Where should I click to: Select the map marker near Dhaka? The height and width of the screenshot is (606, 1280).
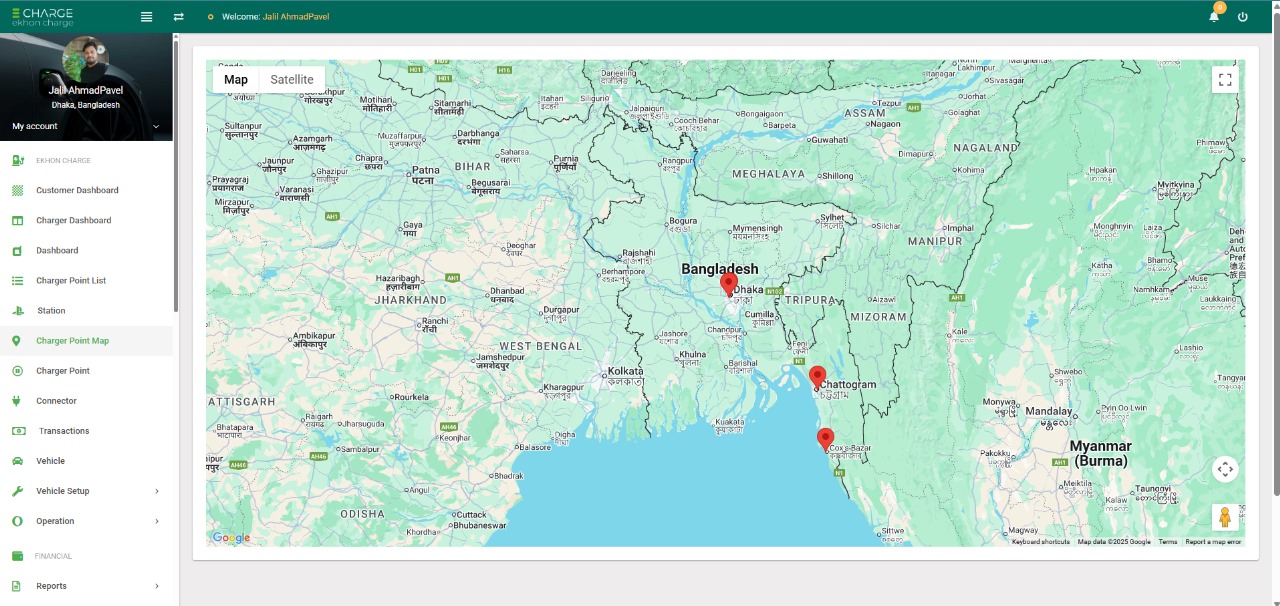coord(729,284)
